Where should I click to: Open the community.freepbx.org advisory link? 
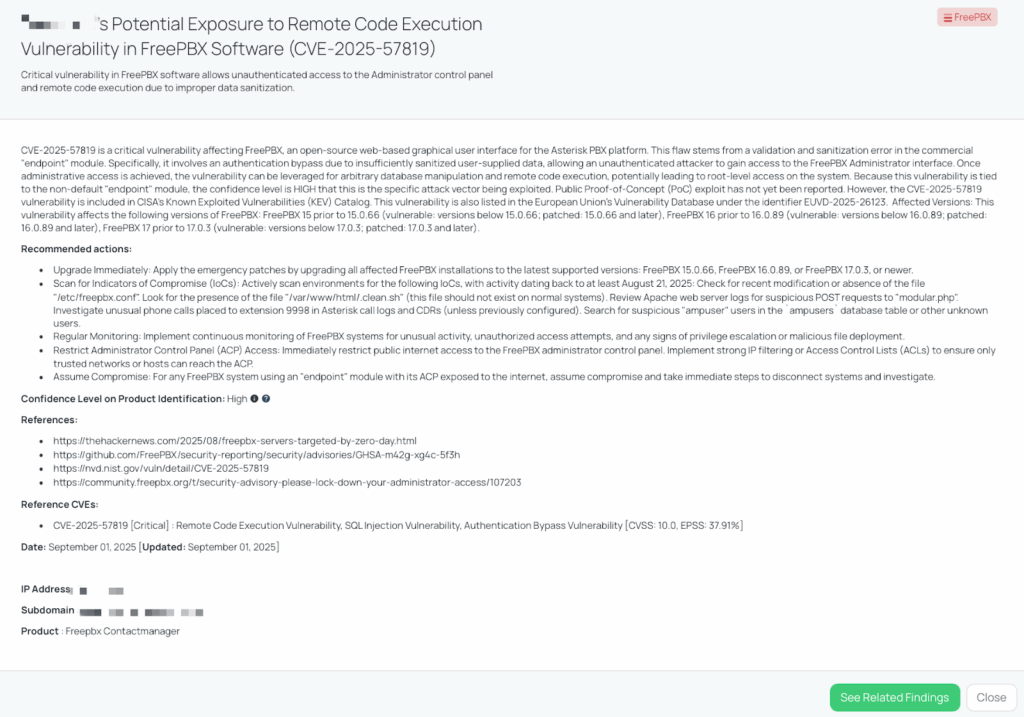coord(287,483)
